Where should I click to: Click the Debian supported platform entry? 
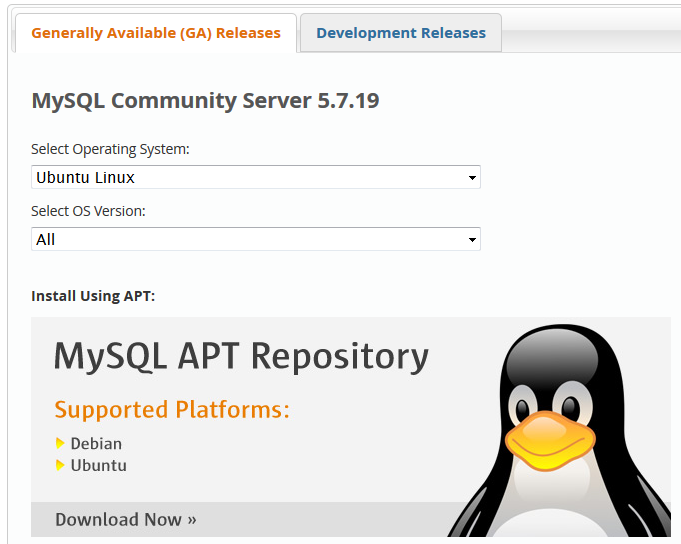pos(96,444)
